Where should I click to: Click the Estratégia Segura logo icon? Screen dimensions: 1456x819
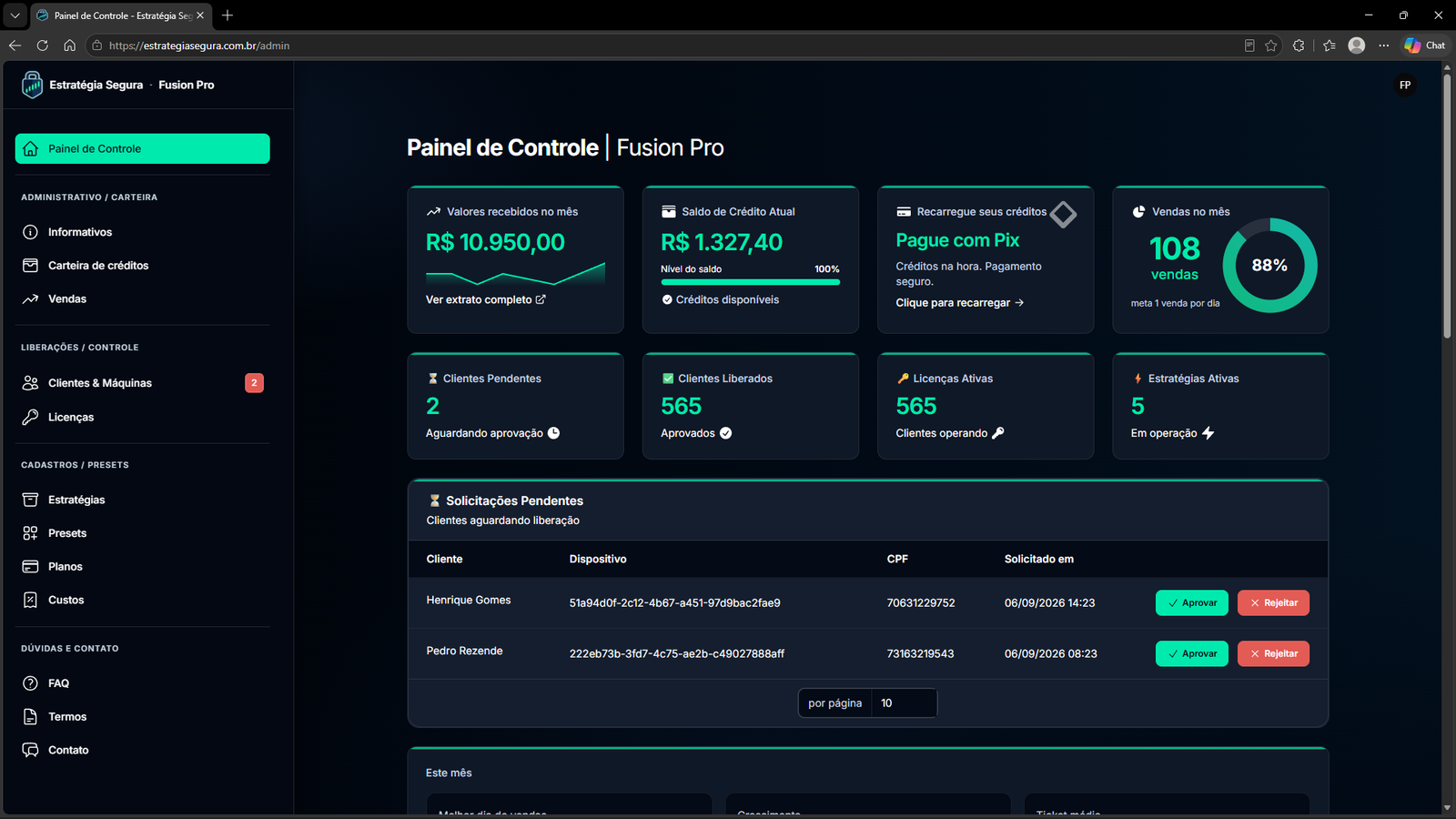coord(32,85)
